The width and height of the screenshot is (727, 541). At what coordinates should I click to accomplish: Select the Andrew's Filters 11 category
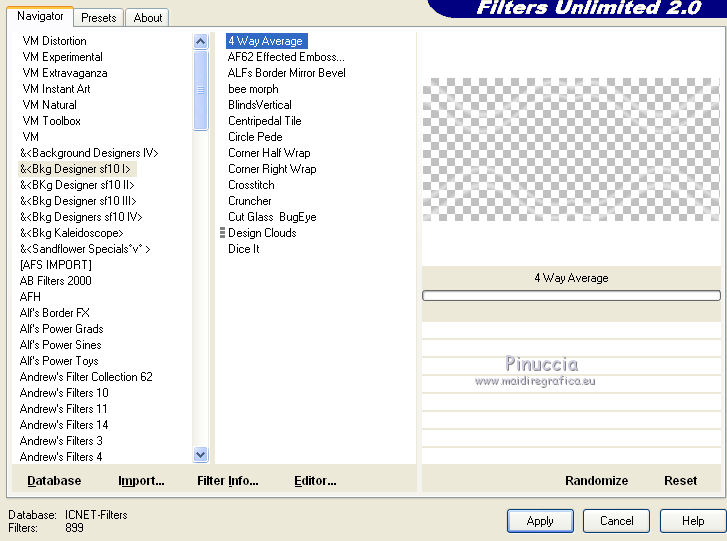click(64, 409)
